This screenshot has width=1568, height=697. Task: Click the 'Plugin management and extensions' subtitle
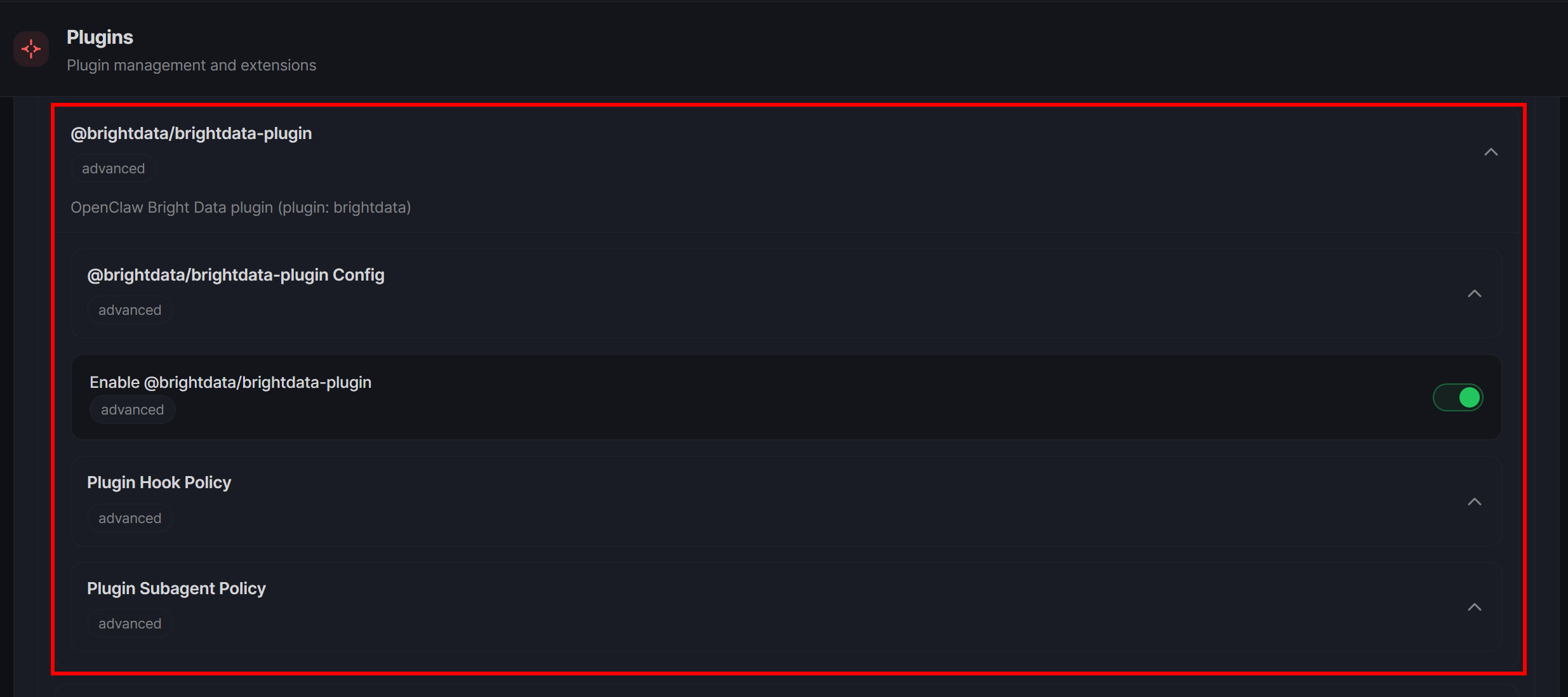(x=191, y=65)
